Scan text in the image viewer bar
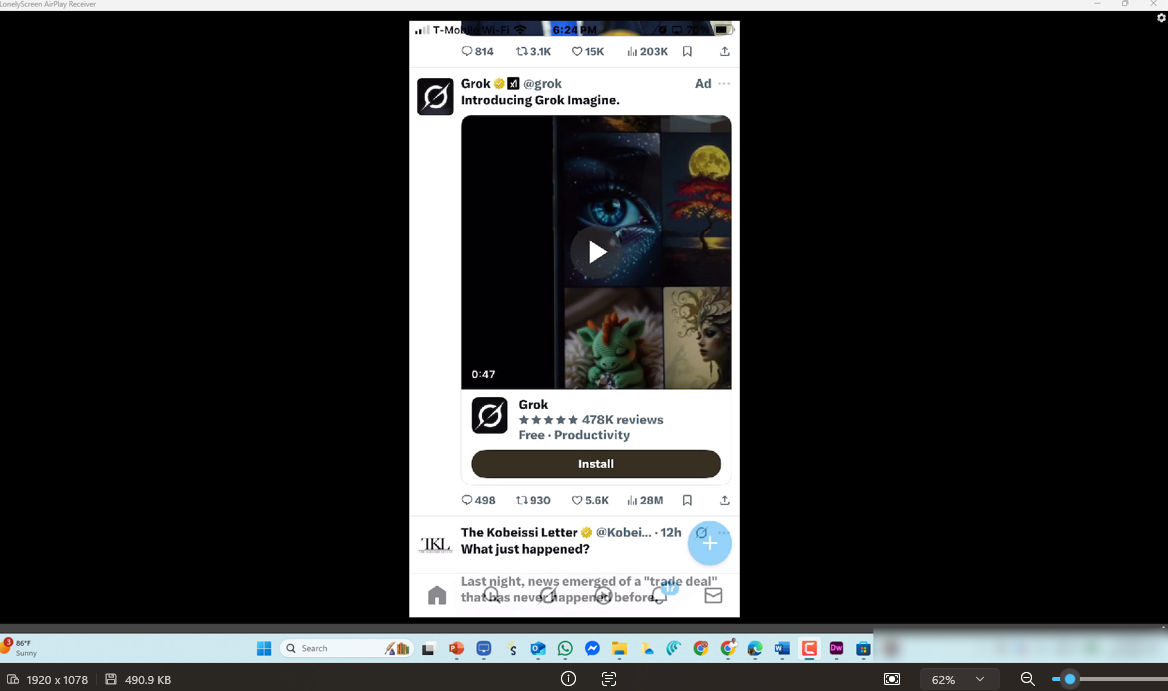 pos(609,679)
